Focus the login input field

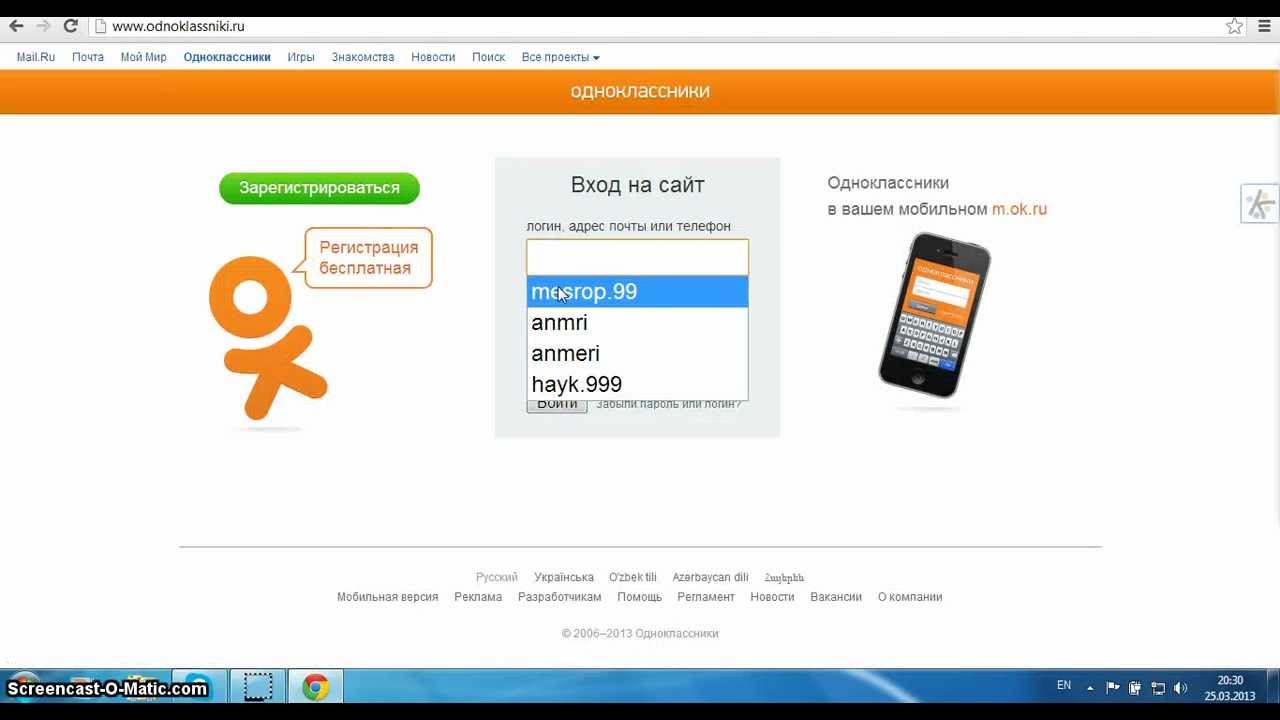[x=637, y=258]
